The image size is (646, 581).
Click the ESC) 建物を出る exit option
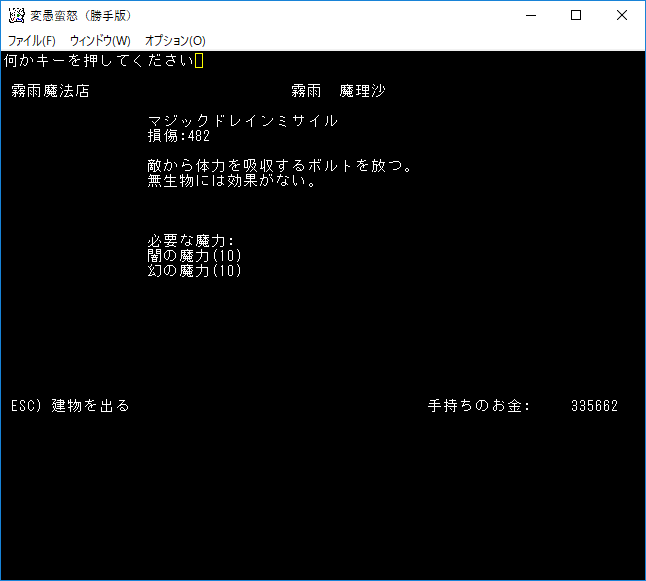pos(70,406)
